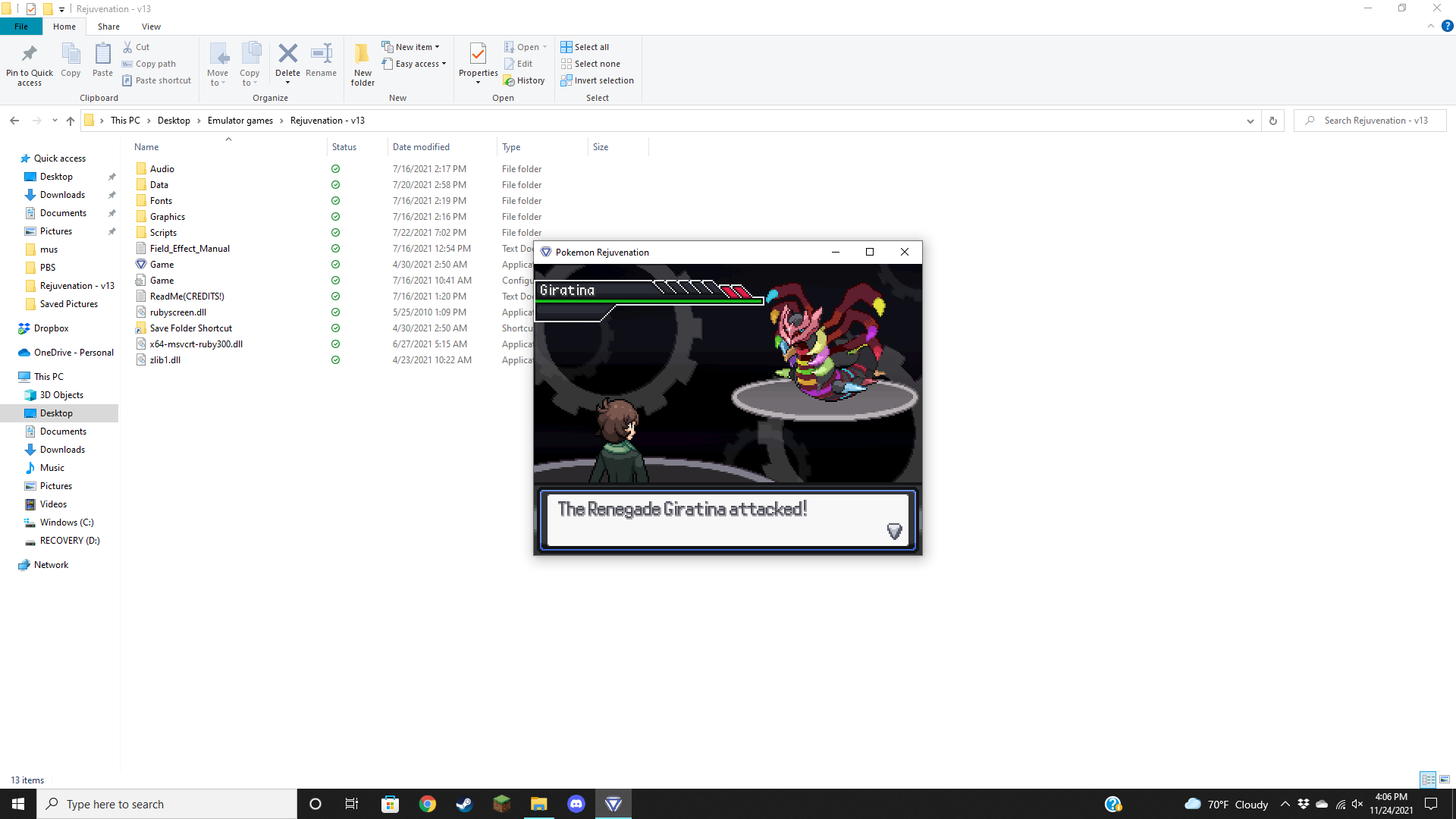
Task: Advance game dialogue arrow icon
Action: 894,531
